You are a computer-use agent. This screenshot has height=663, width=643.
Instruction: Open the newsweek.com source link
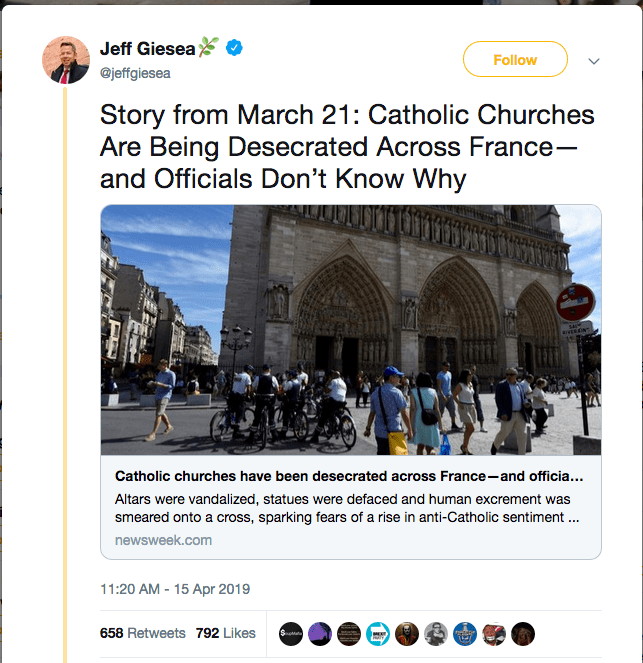tap(156, 540)
